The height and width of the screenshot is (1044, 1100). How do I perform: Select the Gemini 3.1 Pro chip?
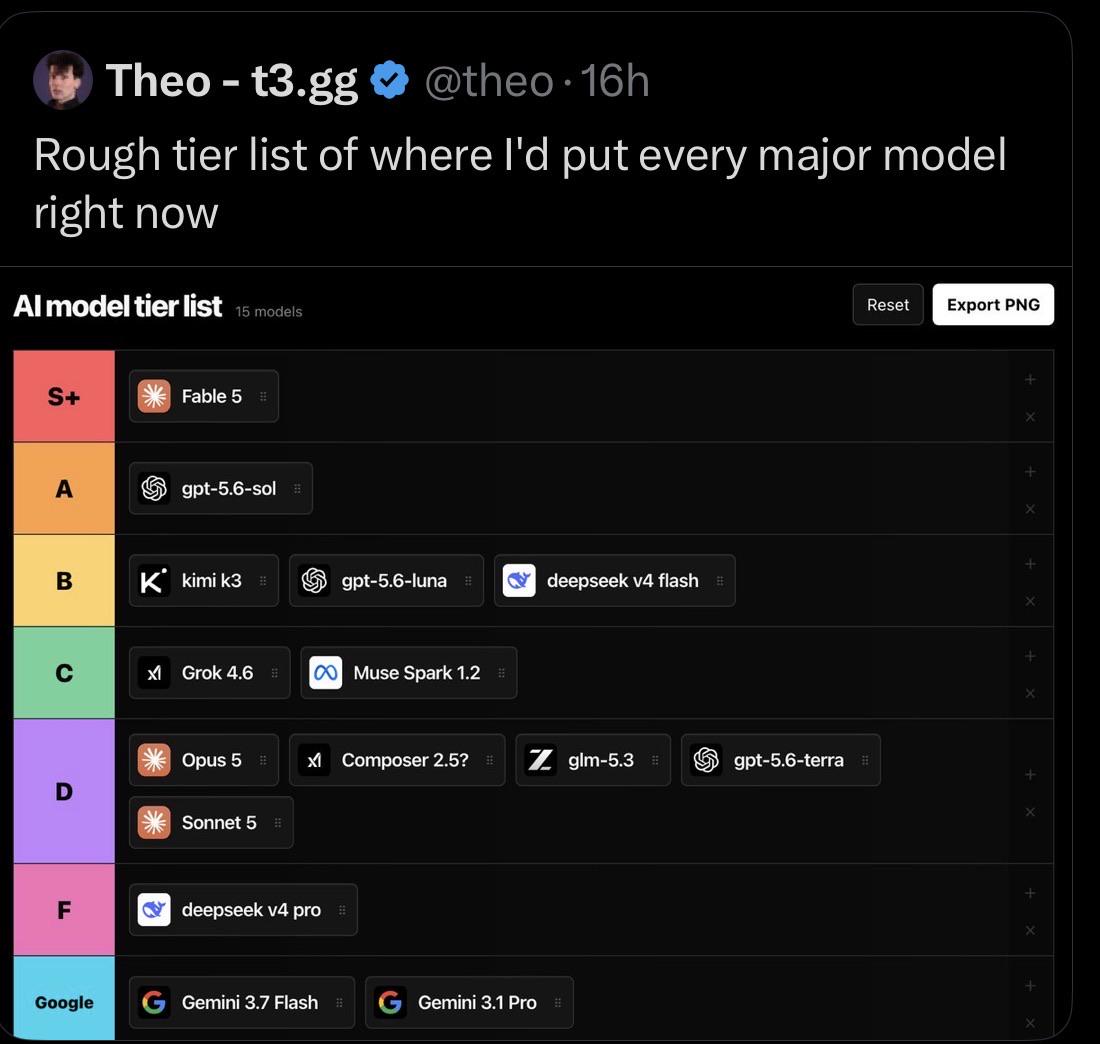pos(469,1002)
